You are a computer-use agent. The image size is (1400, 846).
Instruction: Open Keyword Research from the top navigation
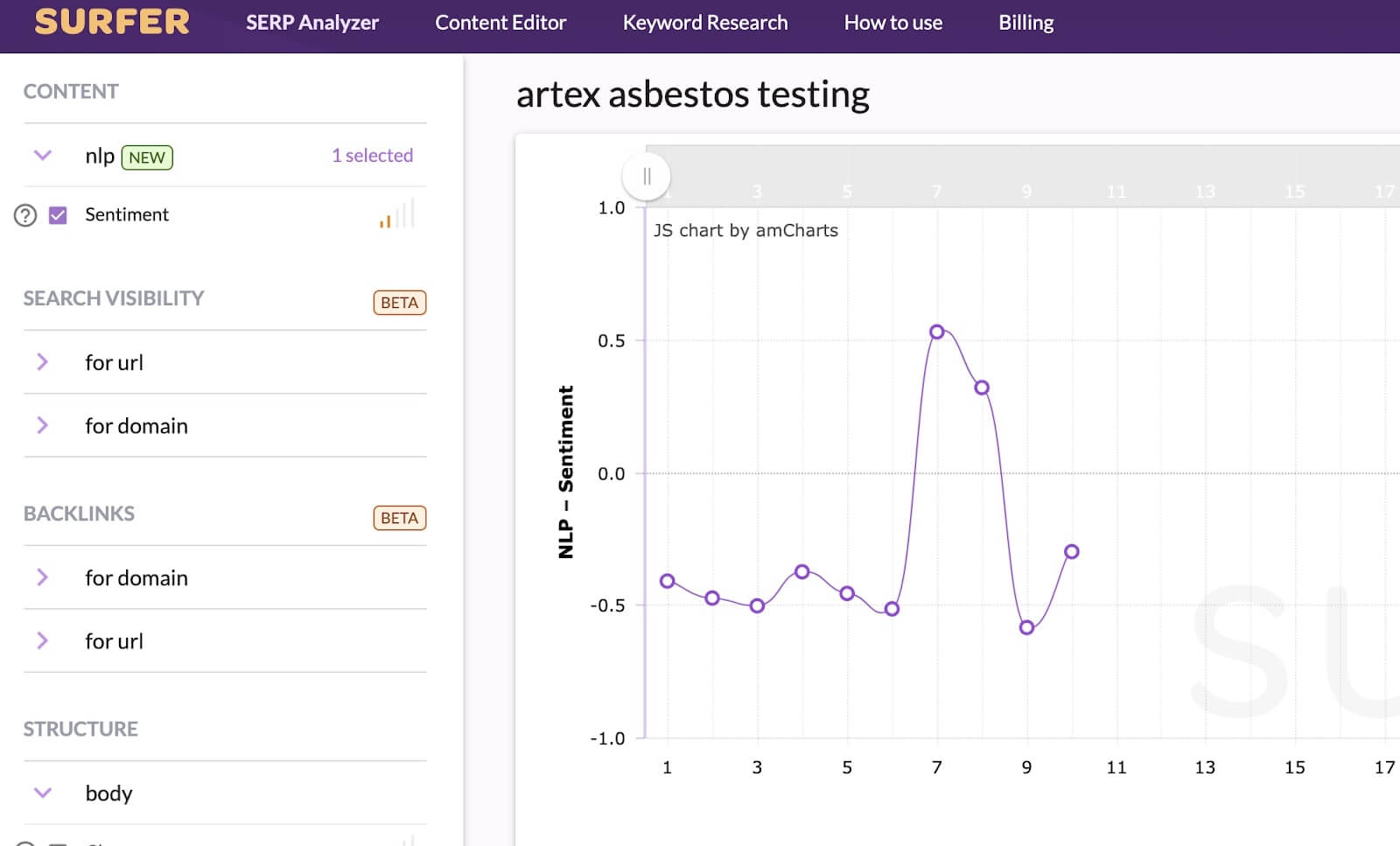tap(704, 23)
